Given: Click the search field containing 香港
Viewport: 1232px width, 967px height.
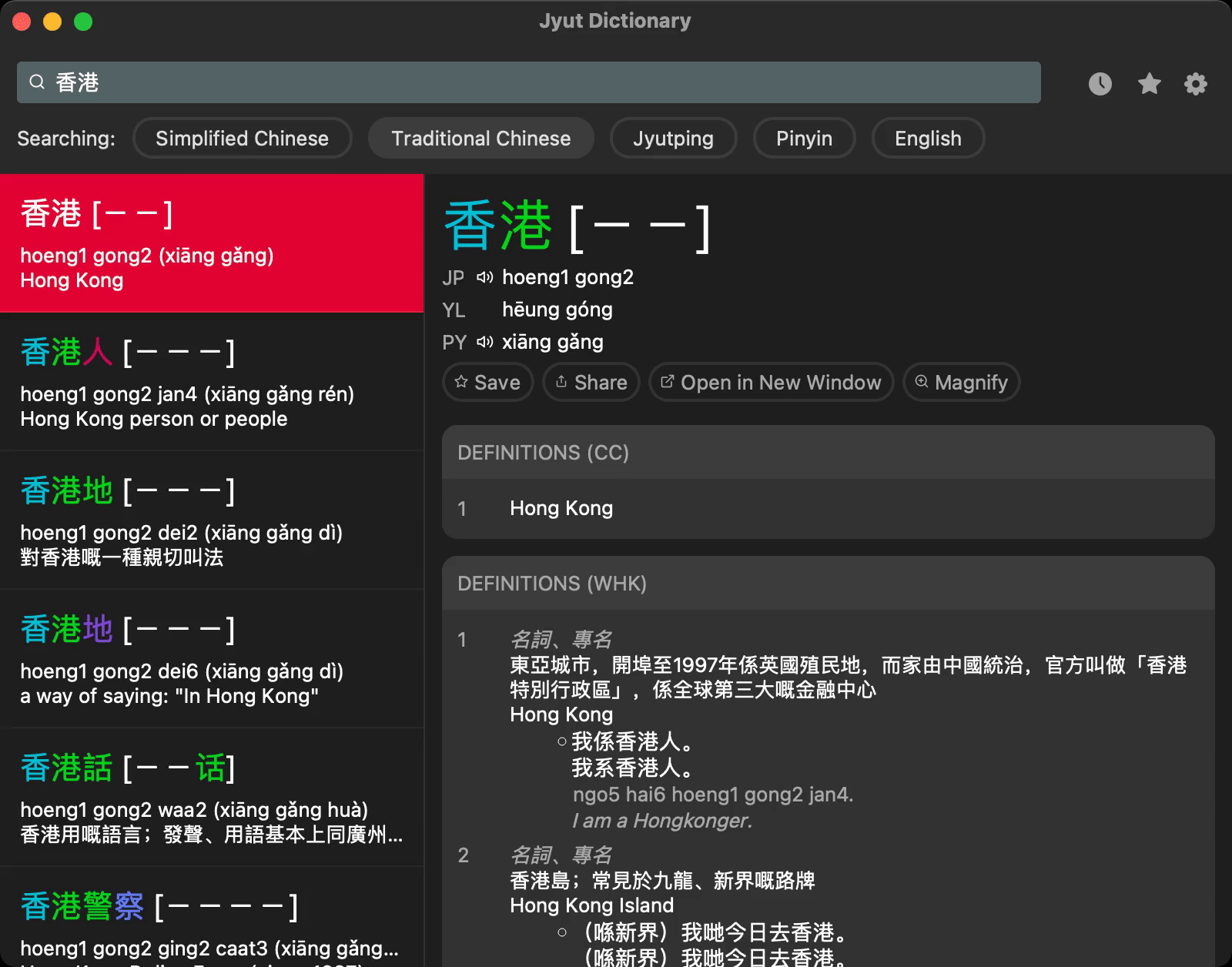Looking at the screenshot, I should pos(529,82).
